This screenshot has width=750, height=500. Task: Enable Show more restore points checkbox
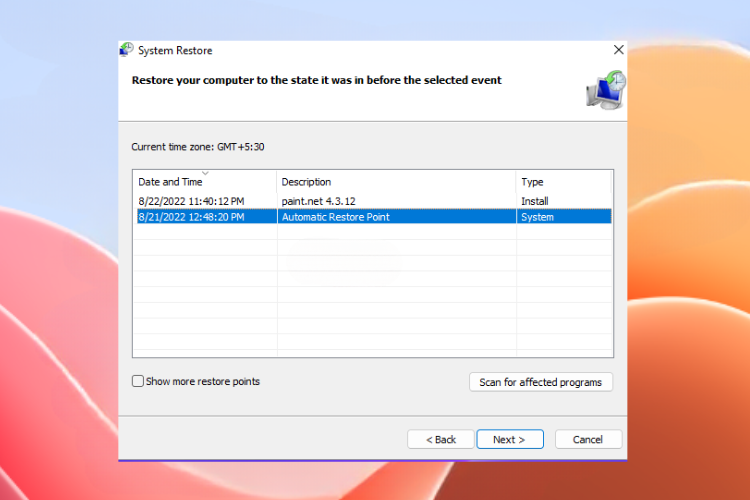(x=138, y=381)
